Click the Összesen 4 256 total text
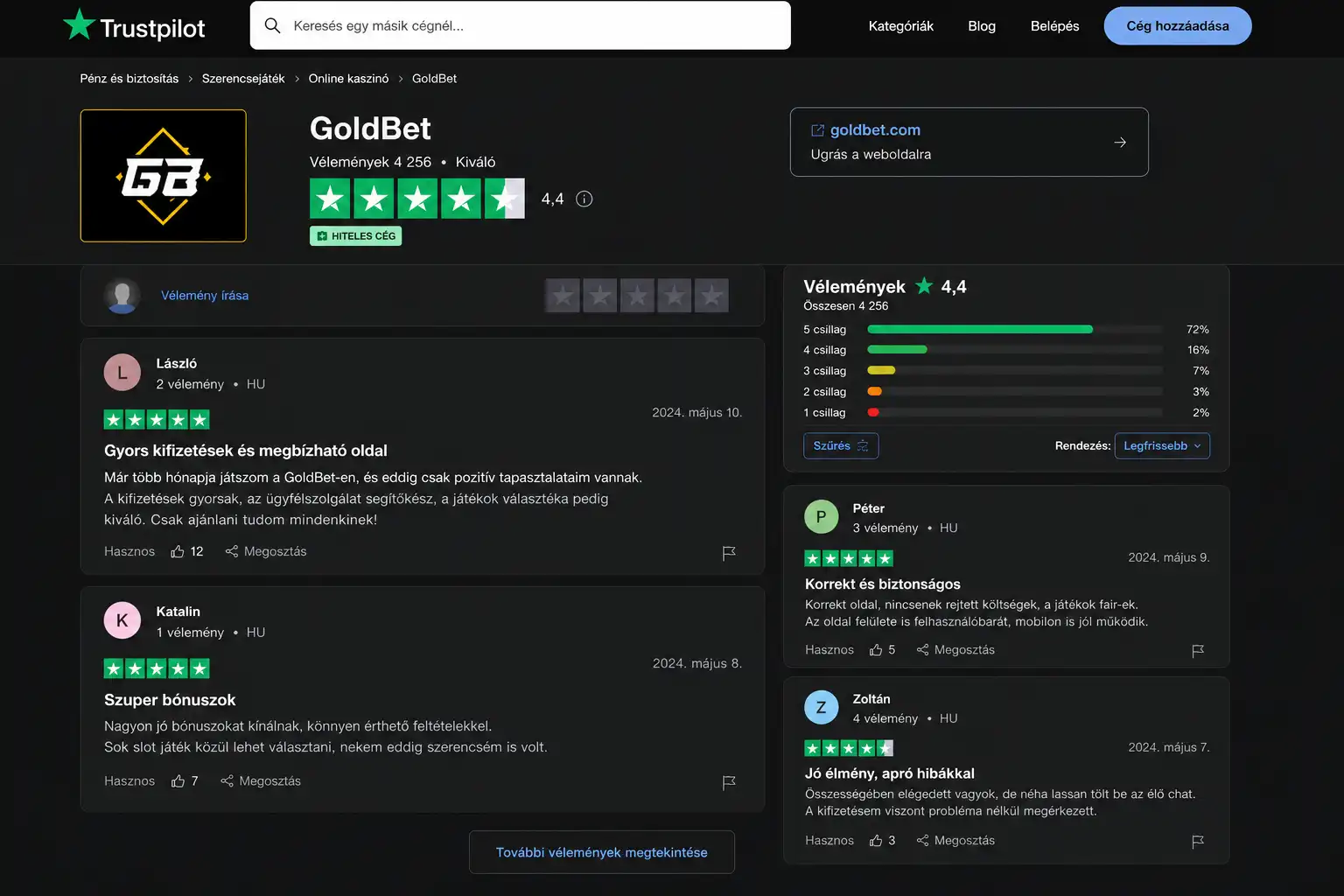1344x896 pixels. [x=846, y=306]
